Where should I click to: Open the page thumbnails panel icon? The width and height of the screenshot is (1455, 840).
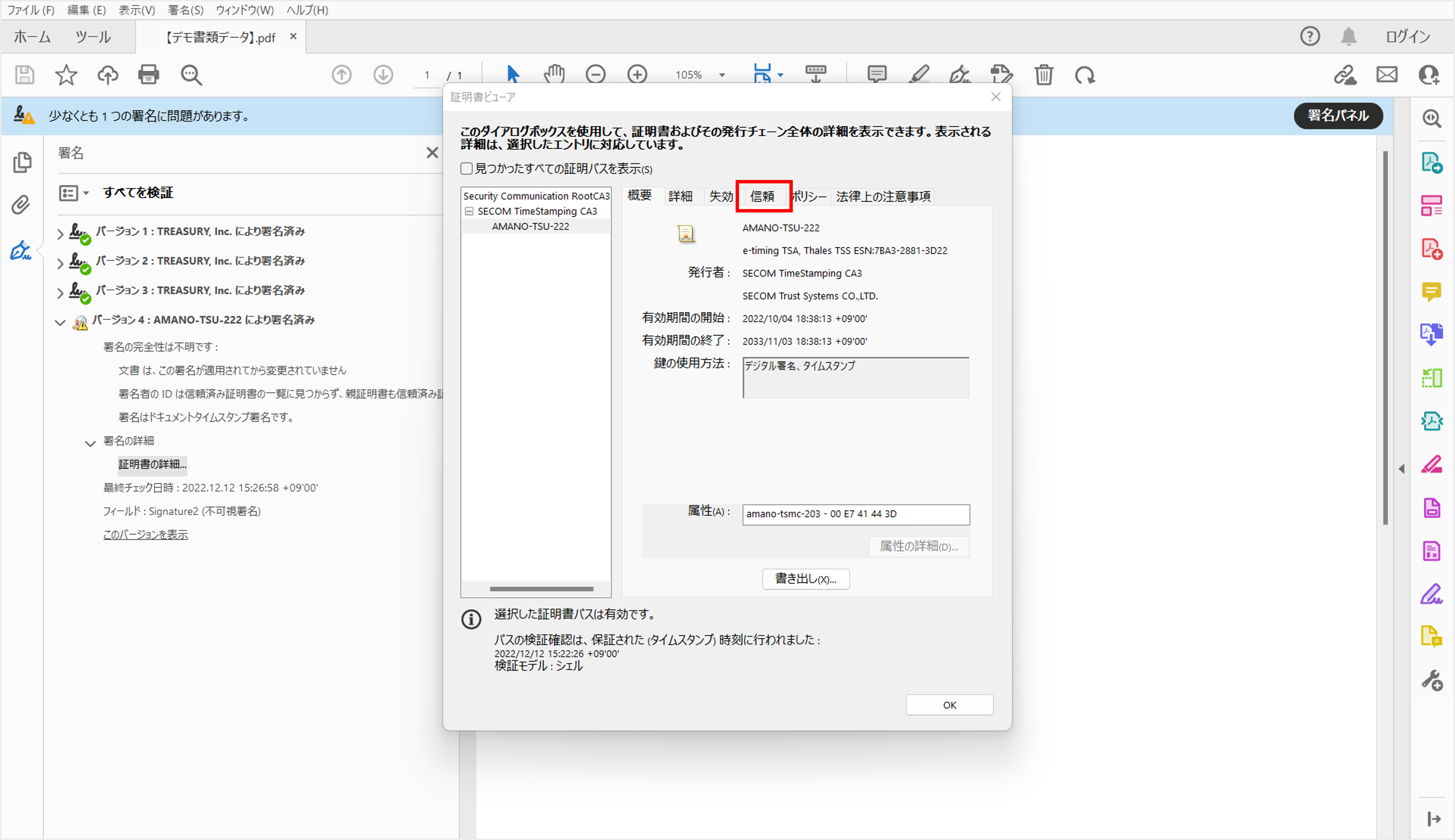(x=22, y=163)
